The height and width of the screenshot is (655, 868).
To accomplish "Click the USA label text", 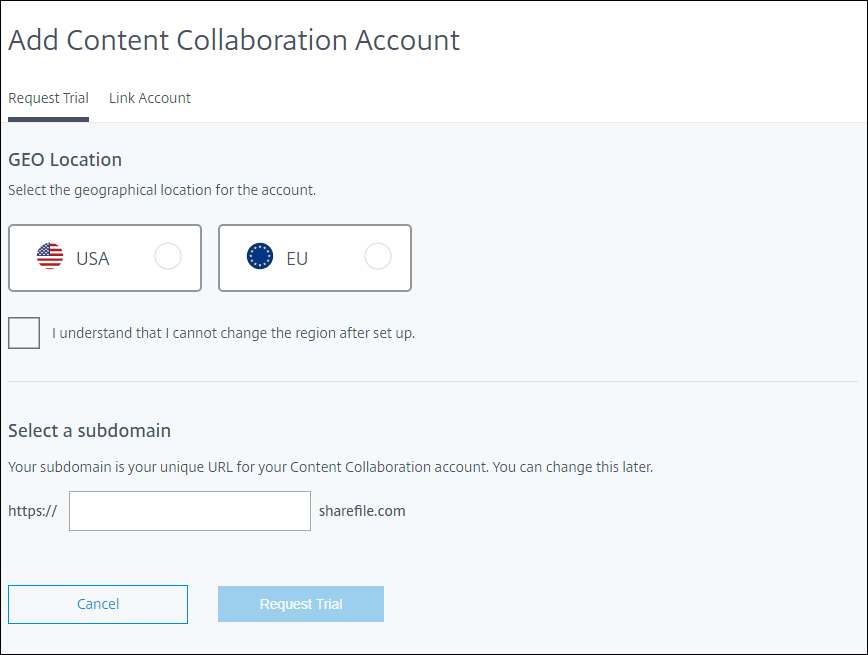I will tap(93, 258).
